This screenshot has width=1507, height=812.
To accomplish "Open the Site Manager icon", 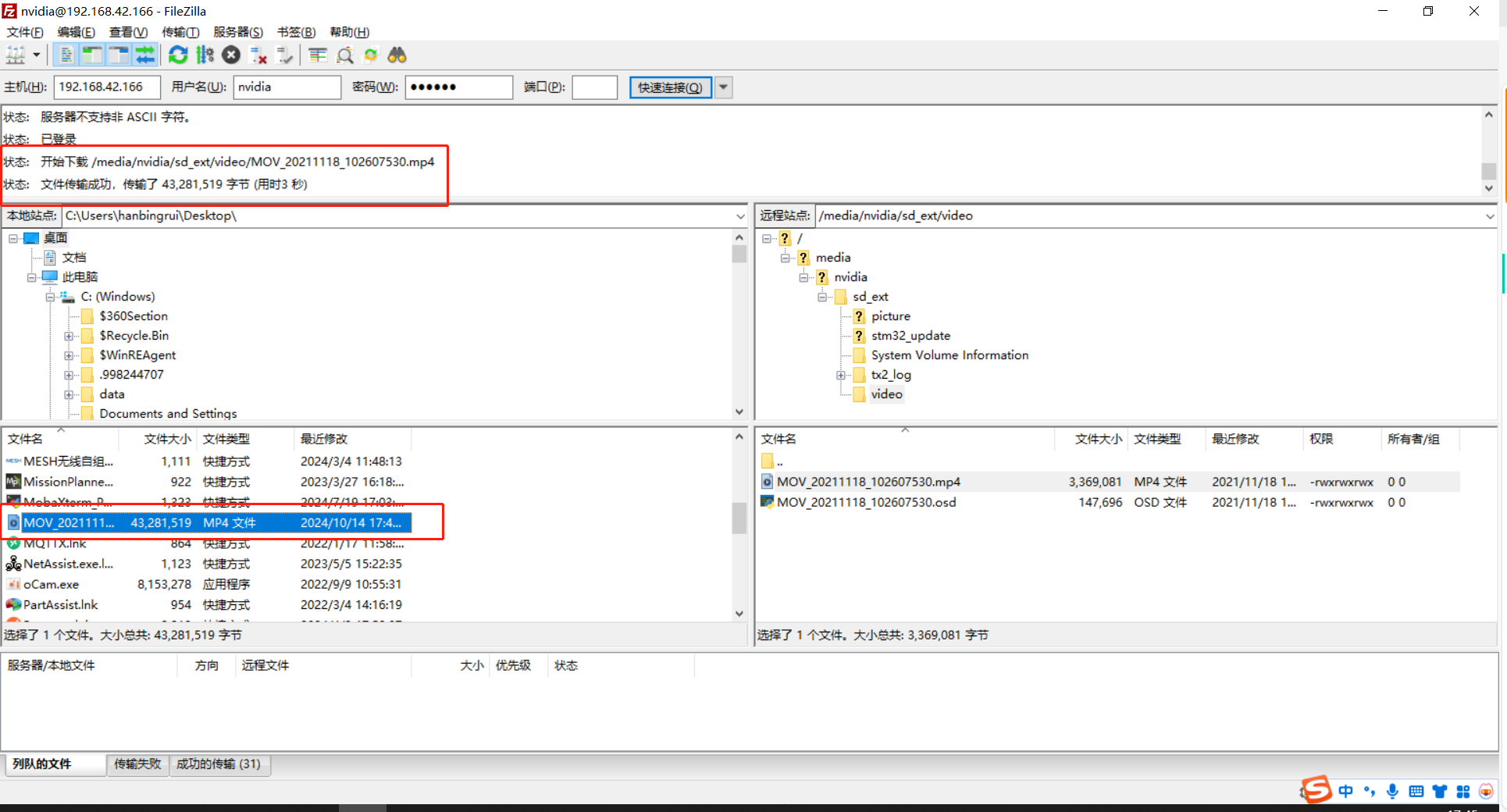I will pos(16,55).
